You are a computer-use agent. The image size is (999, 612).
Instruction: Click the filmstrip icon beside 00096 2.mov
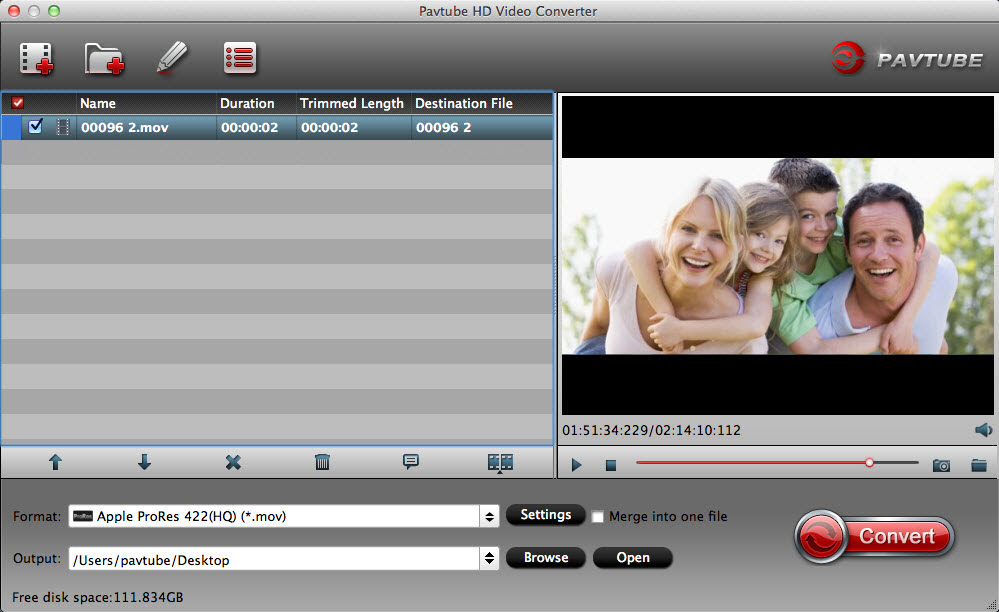62,127
